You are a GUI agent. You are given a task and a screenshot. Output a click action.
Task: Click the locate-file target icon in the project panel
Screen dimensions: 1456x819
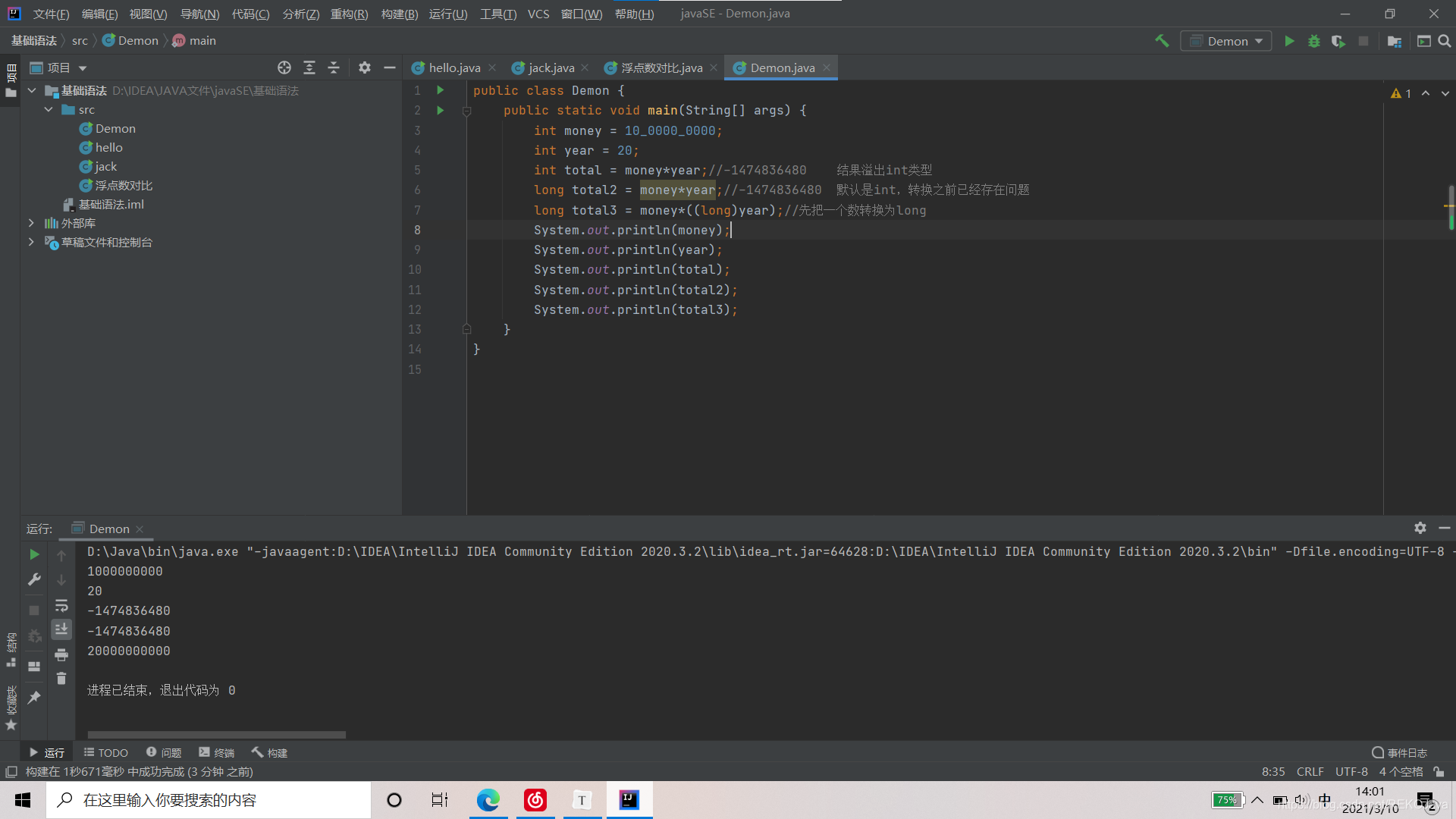[x=284, y=67]
